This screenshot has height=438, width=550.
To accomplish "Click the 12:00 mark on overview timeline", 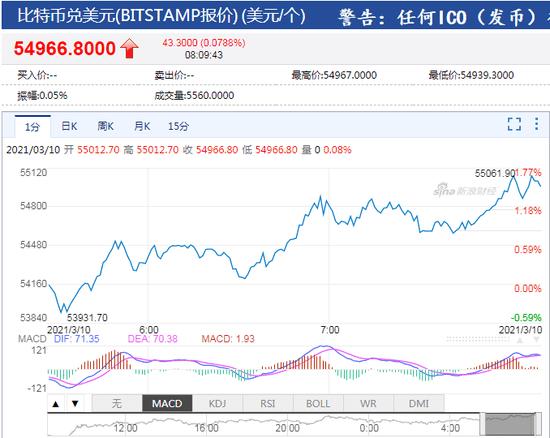I will pos(126,428).
